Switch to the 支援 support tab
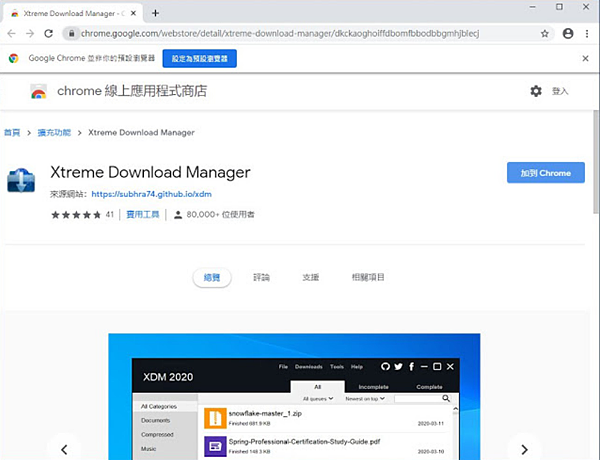Image resolution: width=600 pixels, height=460 pixels. click(311, 277)
